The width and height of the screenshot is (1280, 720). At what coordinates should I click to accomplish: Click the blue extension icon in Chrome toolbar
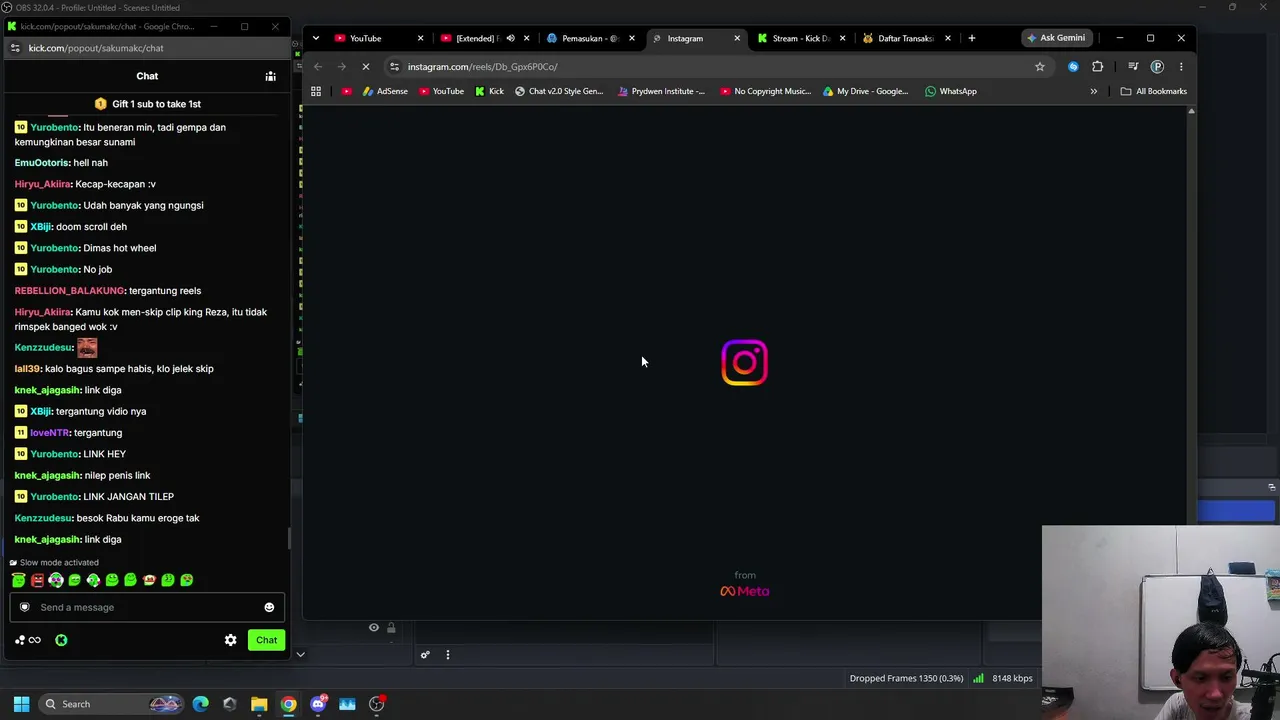click(1073, 67)
